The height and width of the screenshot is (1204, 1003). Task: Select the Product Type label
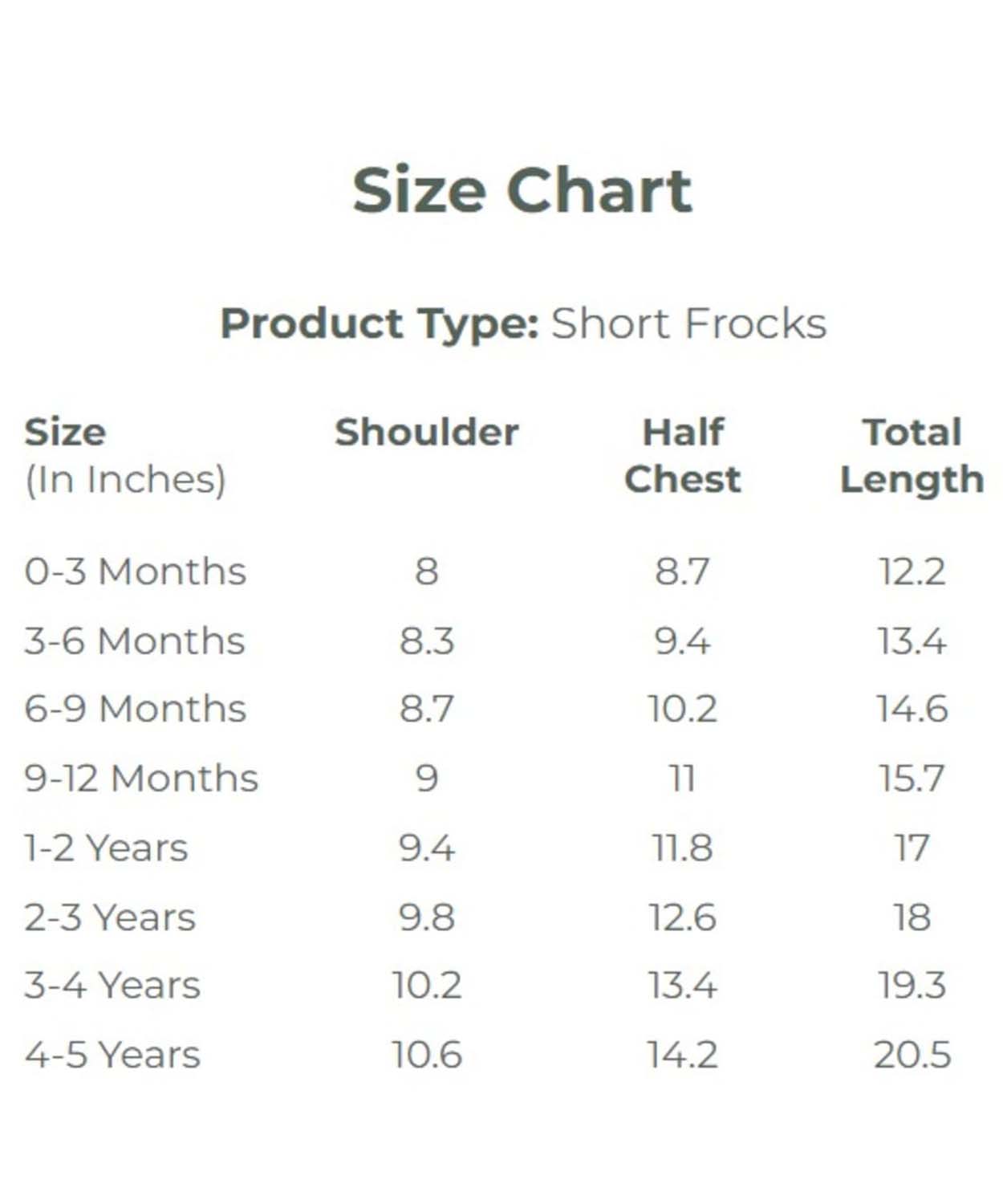click(379, 324)
